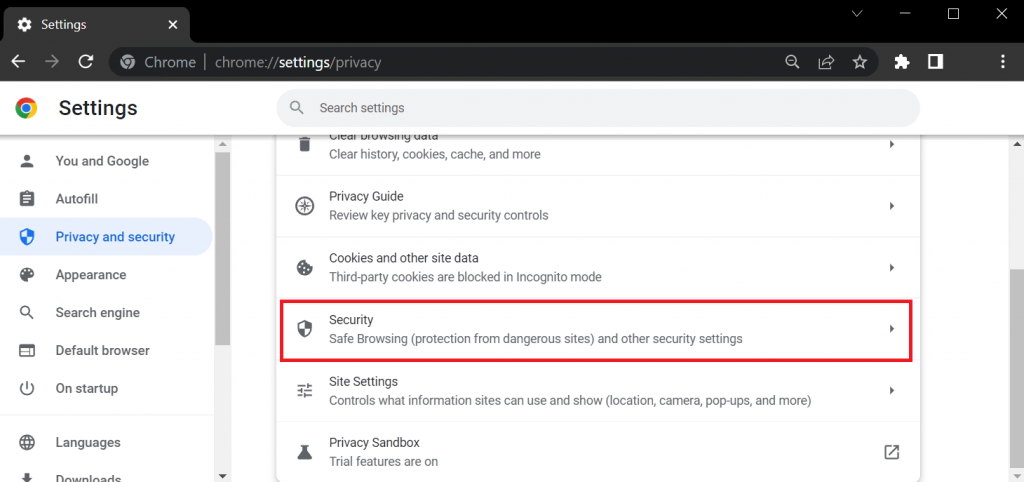Image resolution: width=1024 pixels, height=482 pixels.
Task: Click the zoom magnifier icon in address bar
Action: click(792, 62)
